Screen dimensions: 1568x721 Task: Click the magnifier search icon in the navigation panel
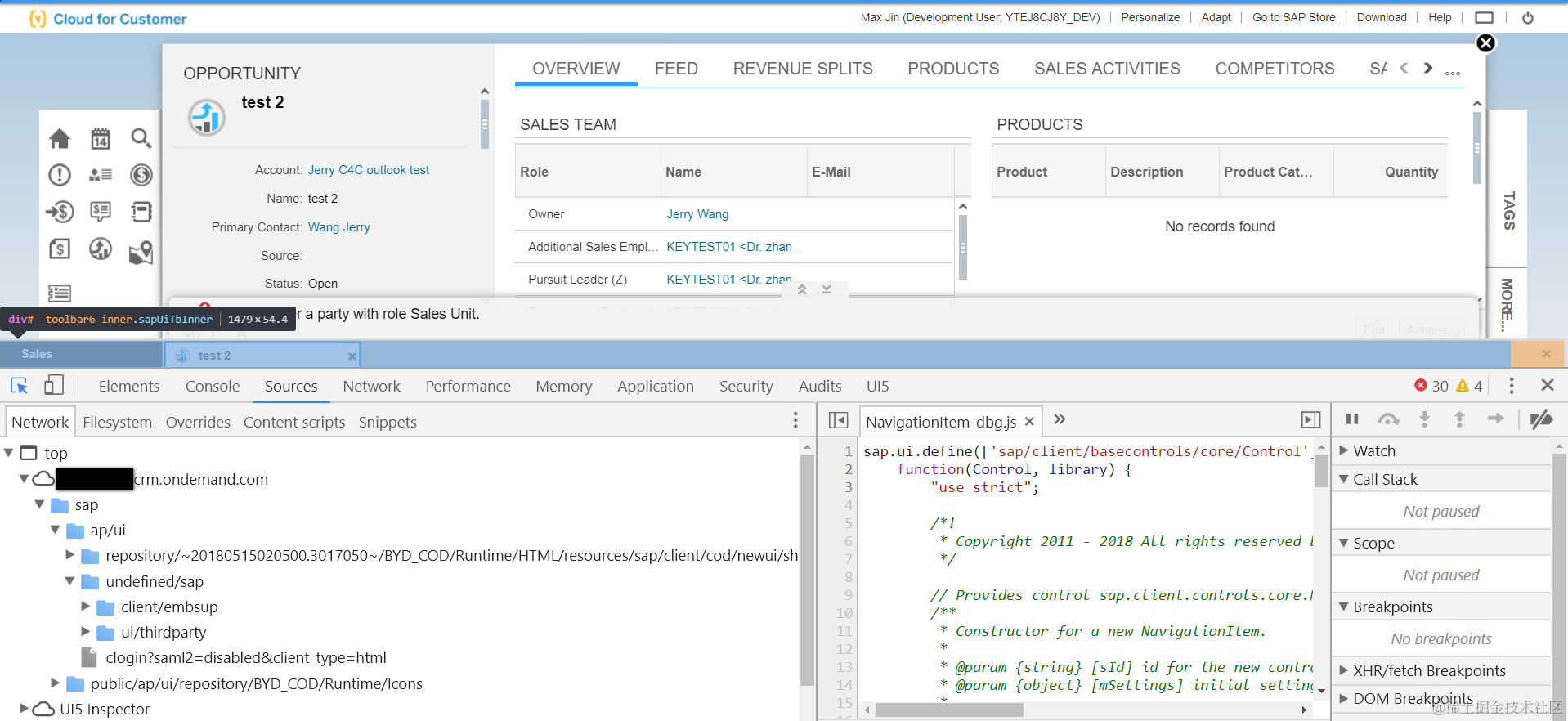[x=141, y=138]
